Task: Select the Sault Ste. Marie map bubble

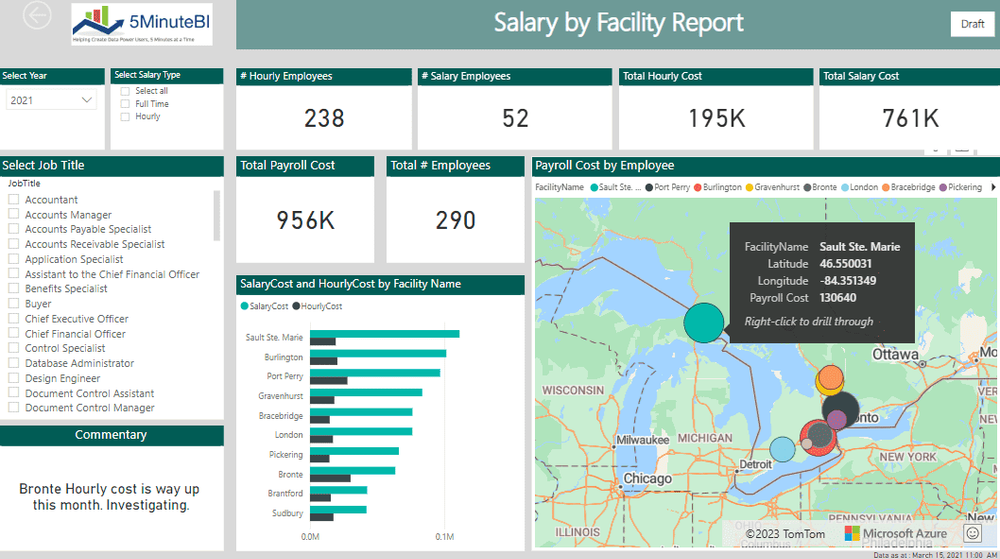Action: click(x=704, y=323)
